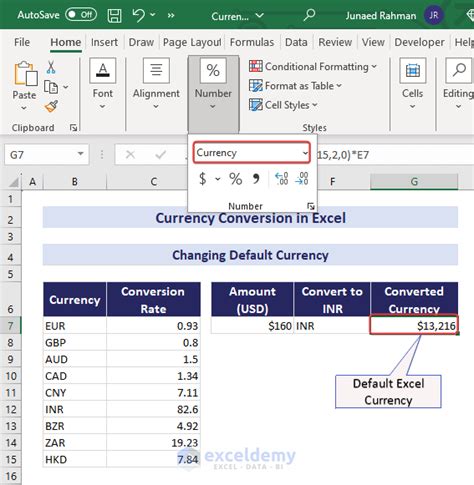Switch to the Data tab
474x485 pixels.
click(296, 42)
